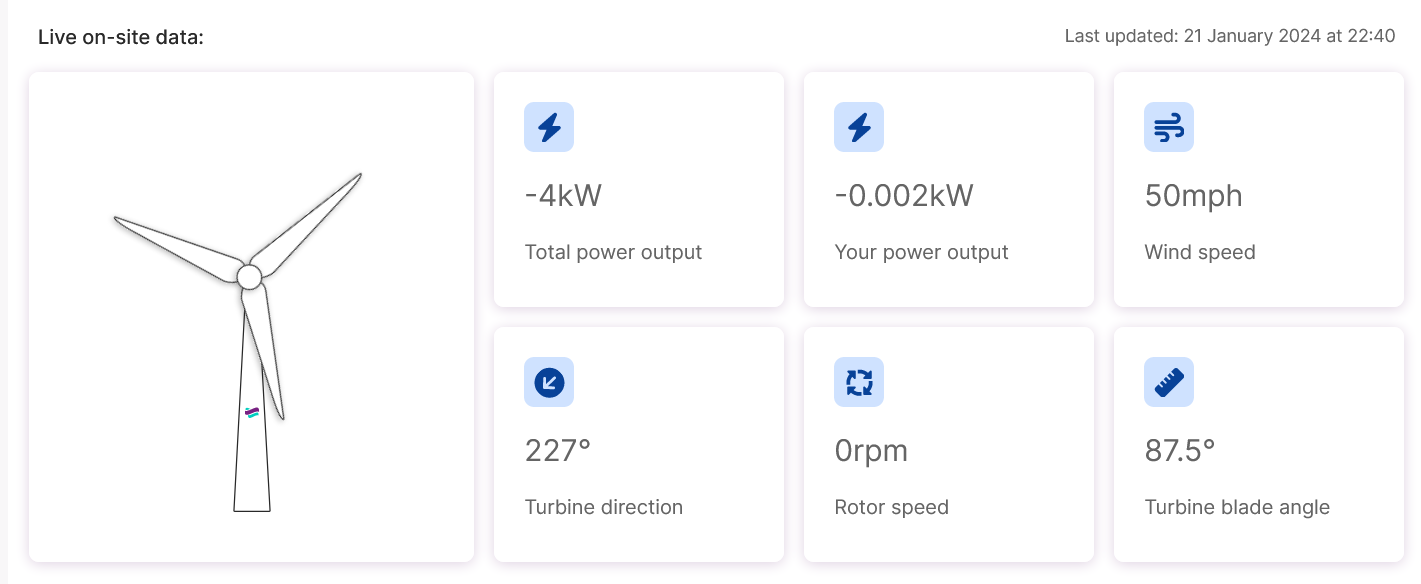Click the ruler icon above Turbine blade angle
Viewport: 1421px width, 584px height.
[1169, 382]
